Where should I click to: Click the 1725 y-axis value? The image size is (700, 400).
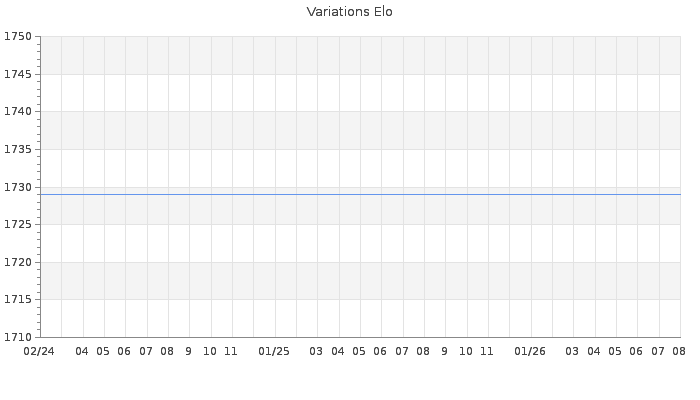click(x=18, y=224)
